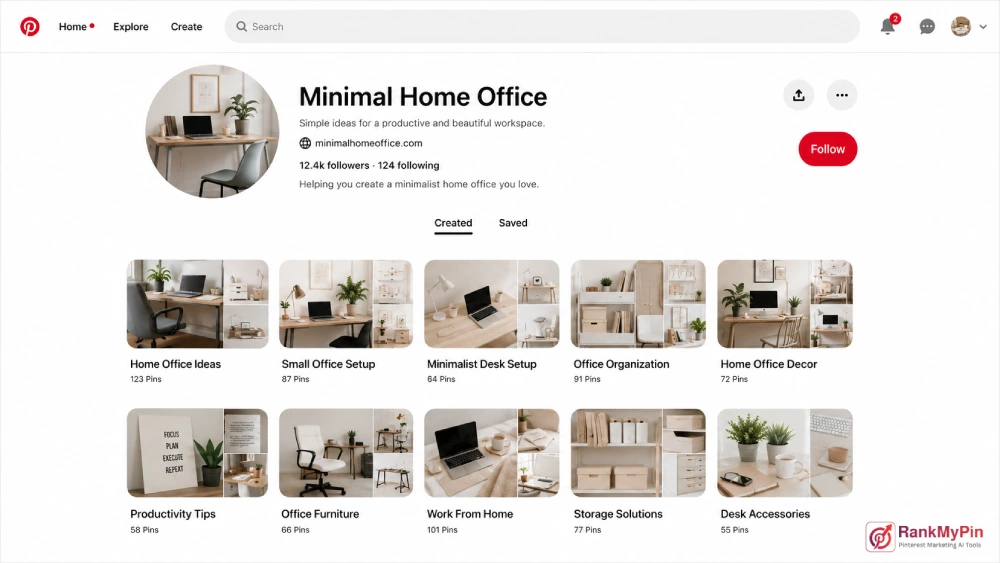This screenshot has width=1000, height=563.
Task: Open the minimalhomeoffice.com link
Action: click(369, 143)
